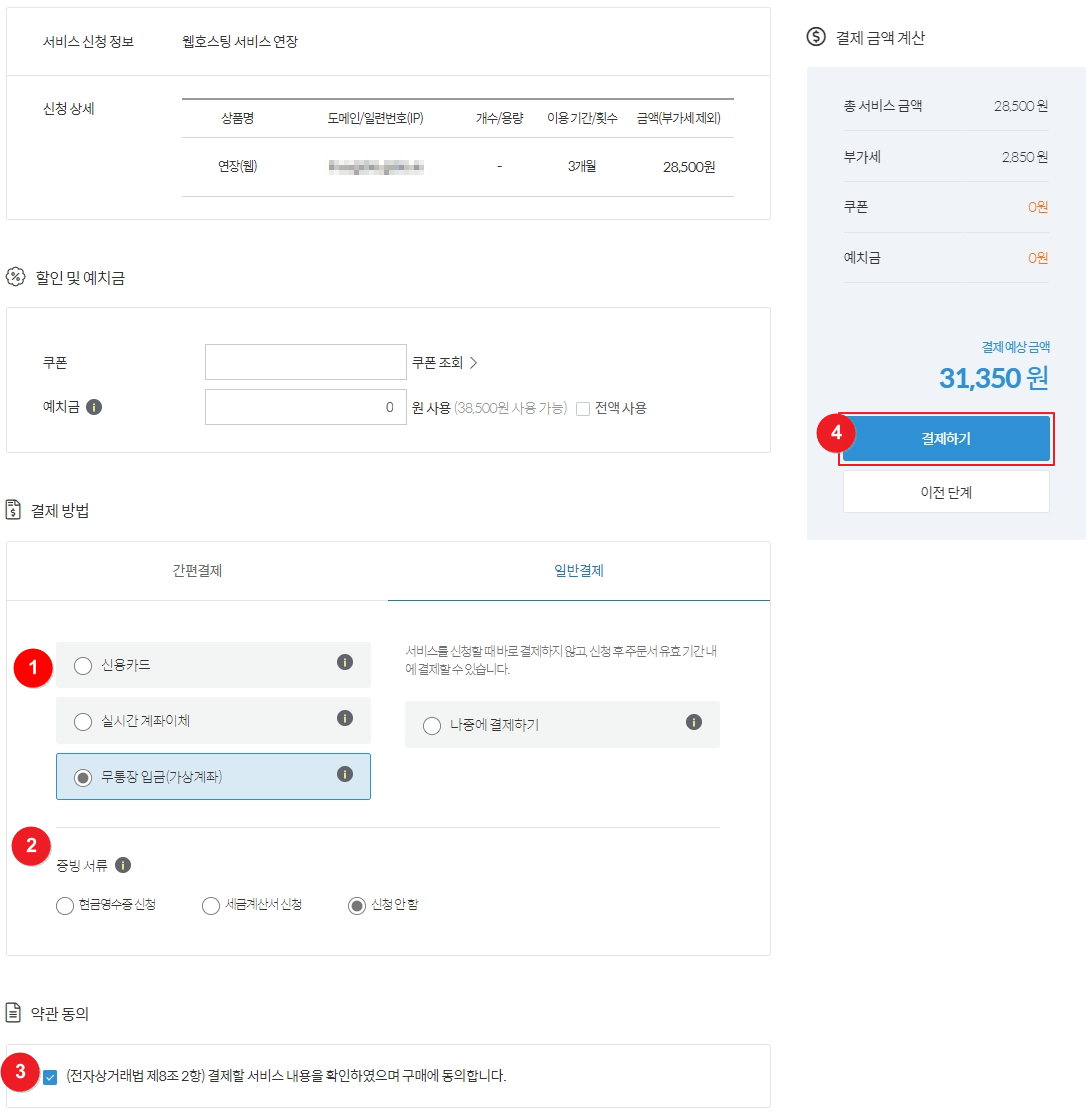Click the document icon by 약관 동의
The image size is (1092, 1112).
click(13, 1013)
